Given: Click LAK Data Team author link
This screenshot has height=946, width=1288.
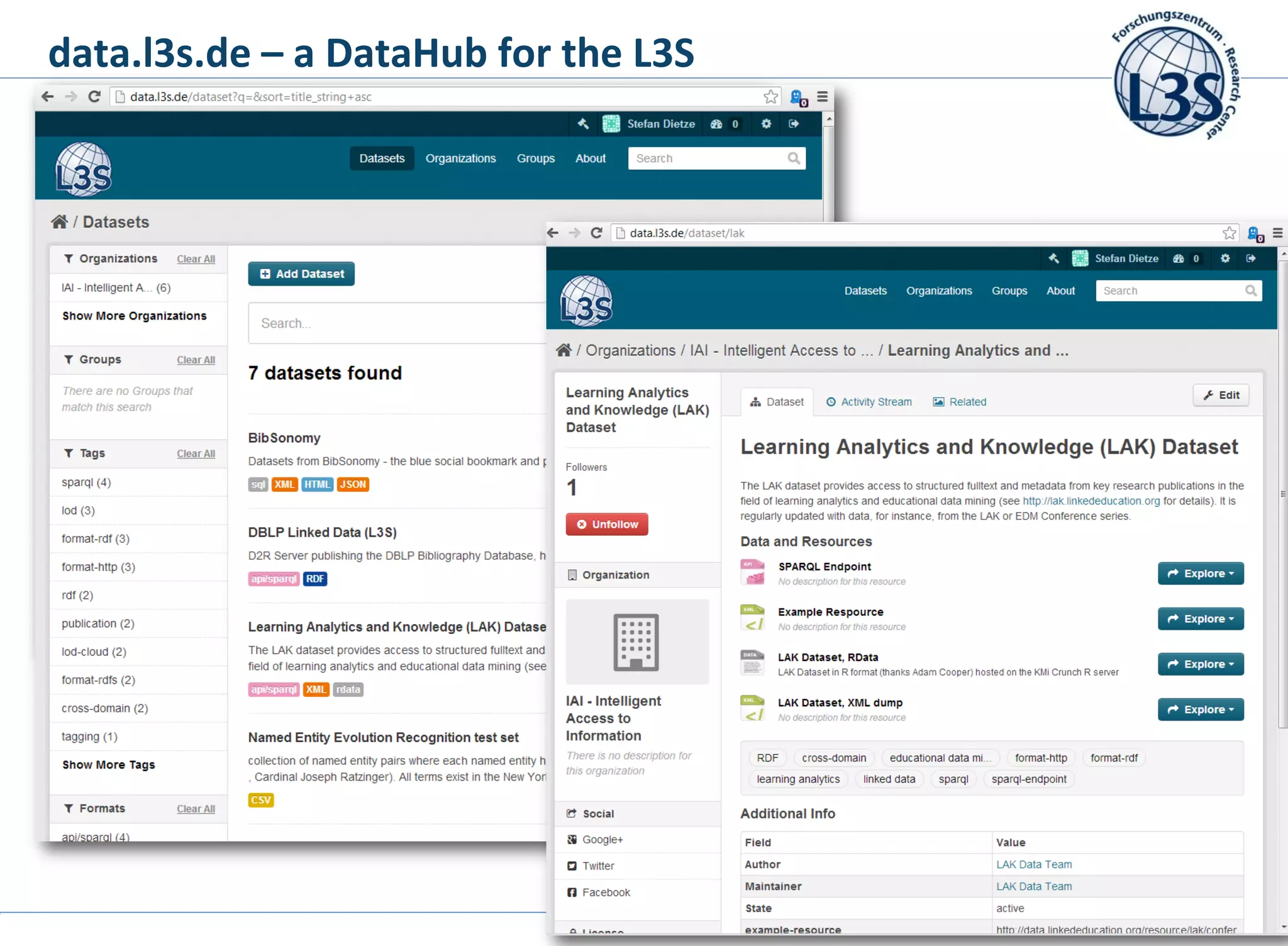Looking at the screenshot, I should [x=1034, y=864].
